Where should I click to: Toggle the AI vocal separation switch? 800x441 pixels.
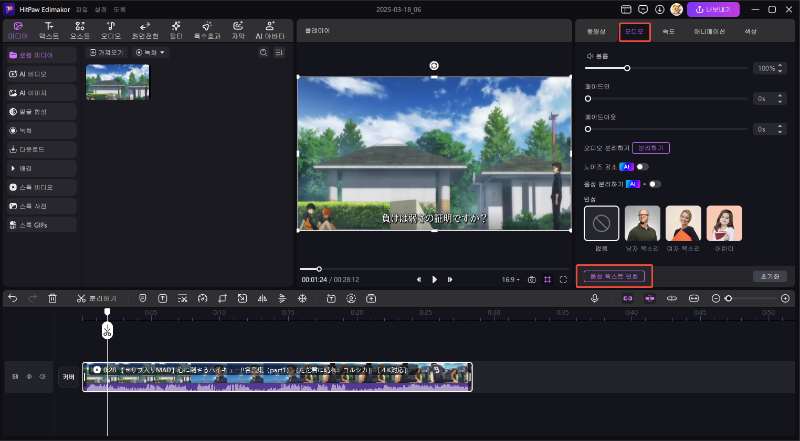point(654,184)
